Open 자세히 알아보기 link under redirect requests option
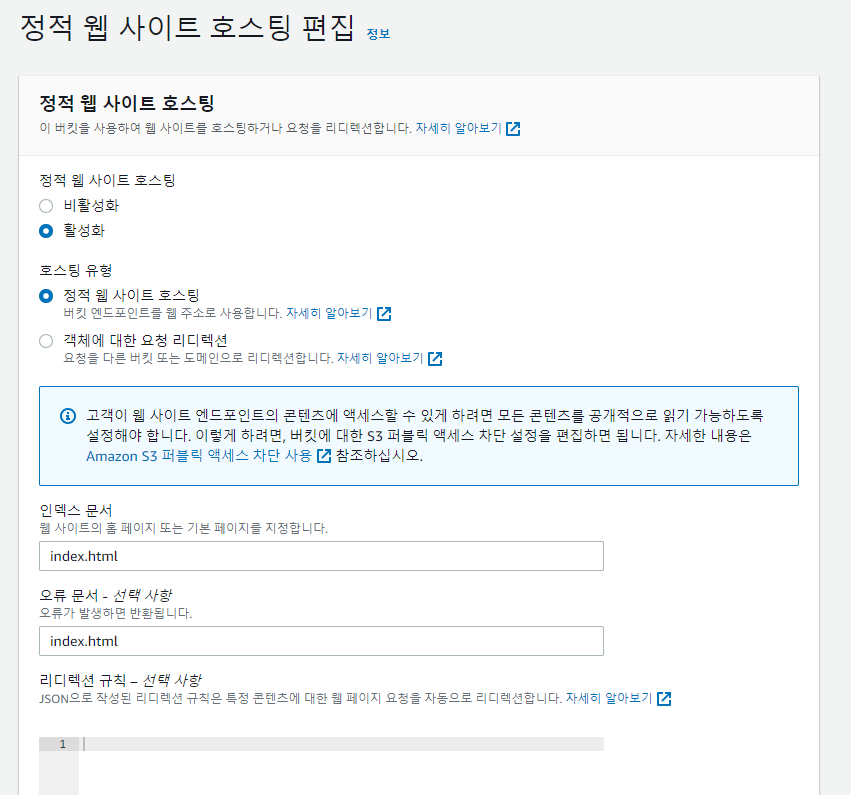Screen dimensions: 851x795 [380, 358]
